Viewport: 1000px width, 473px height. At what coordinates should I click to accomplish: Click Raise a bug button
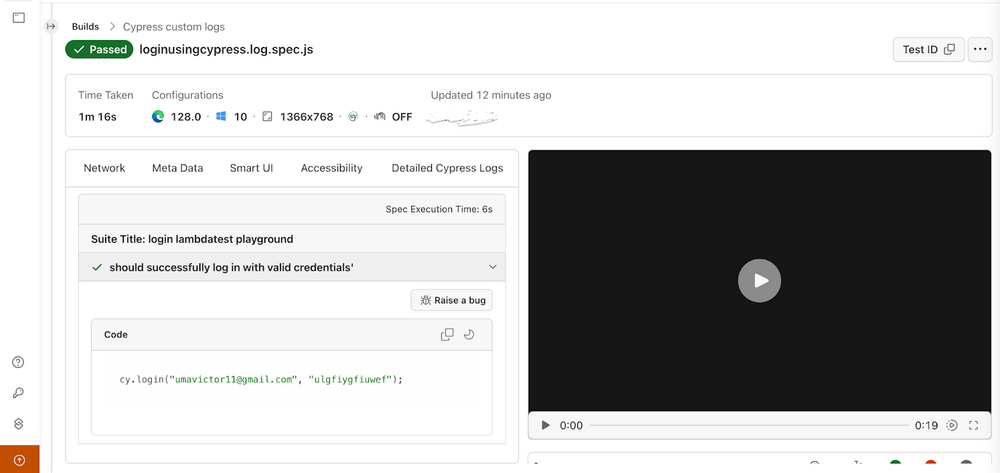tap(452, 300)
